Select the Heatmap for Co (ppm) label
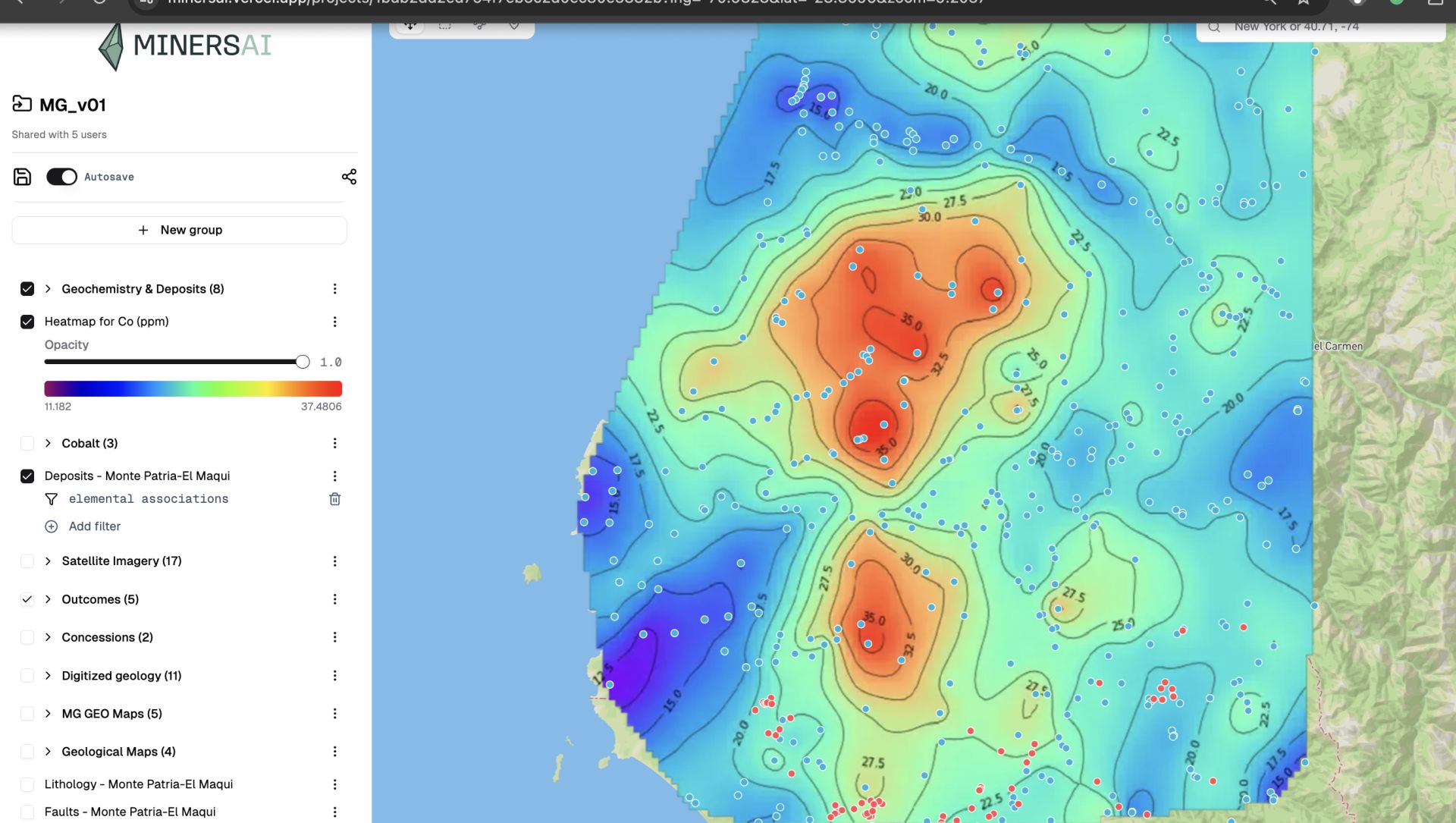The width and height of the screenshot is (1456, 823). [x=107, y=322]
